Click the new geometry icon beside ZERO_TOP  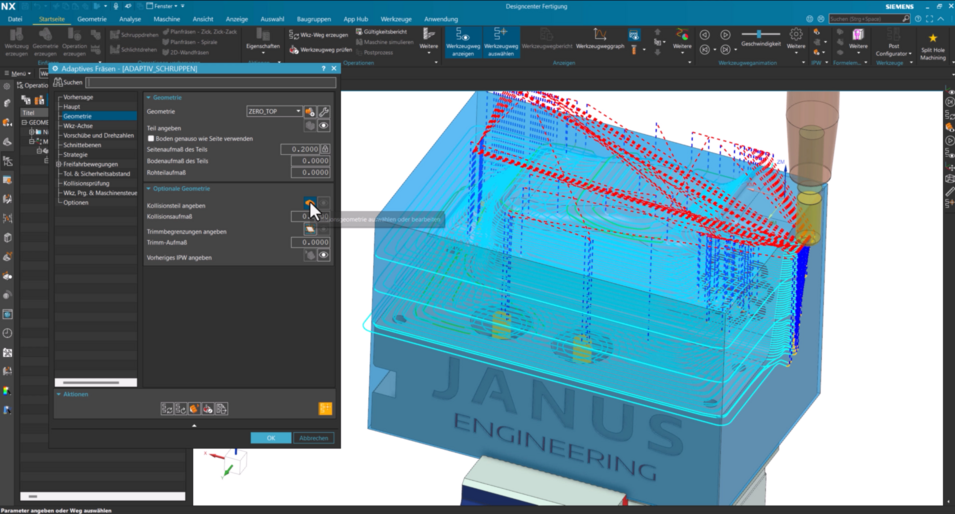[x=310, y=111]
